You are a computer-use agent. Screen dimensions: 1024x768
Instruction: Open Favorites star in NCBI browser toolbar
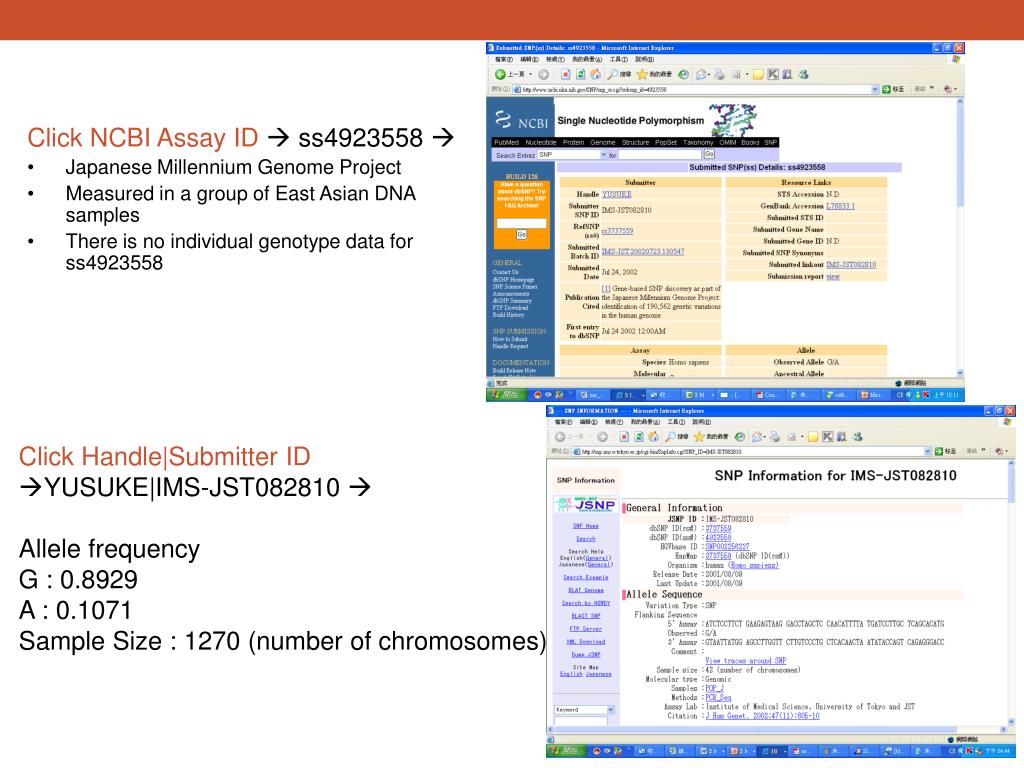pos(642,74)
